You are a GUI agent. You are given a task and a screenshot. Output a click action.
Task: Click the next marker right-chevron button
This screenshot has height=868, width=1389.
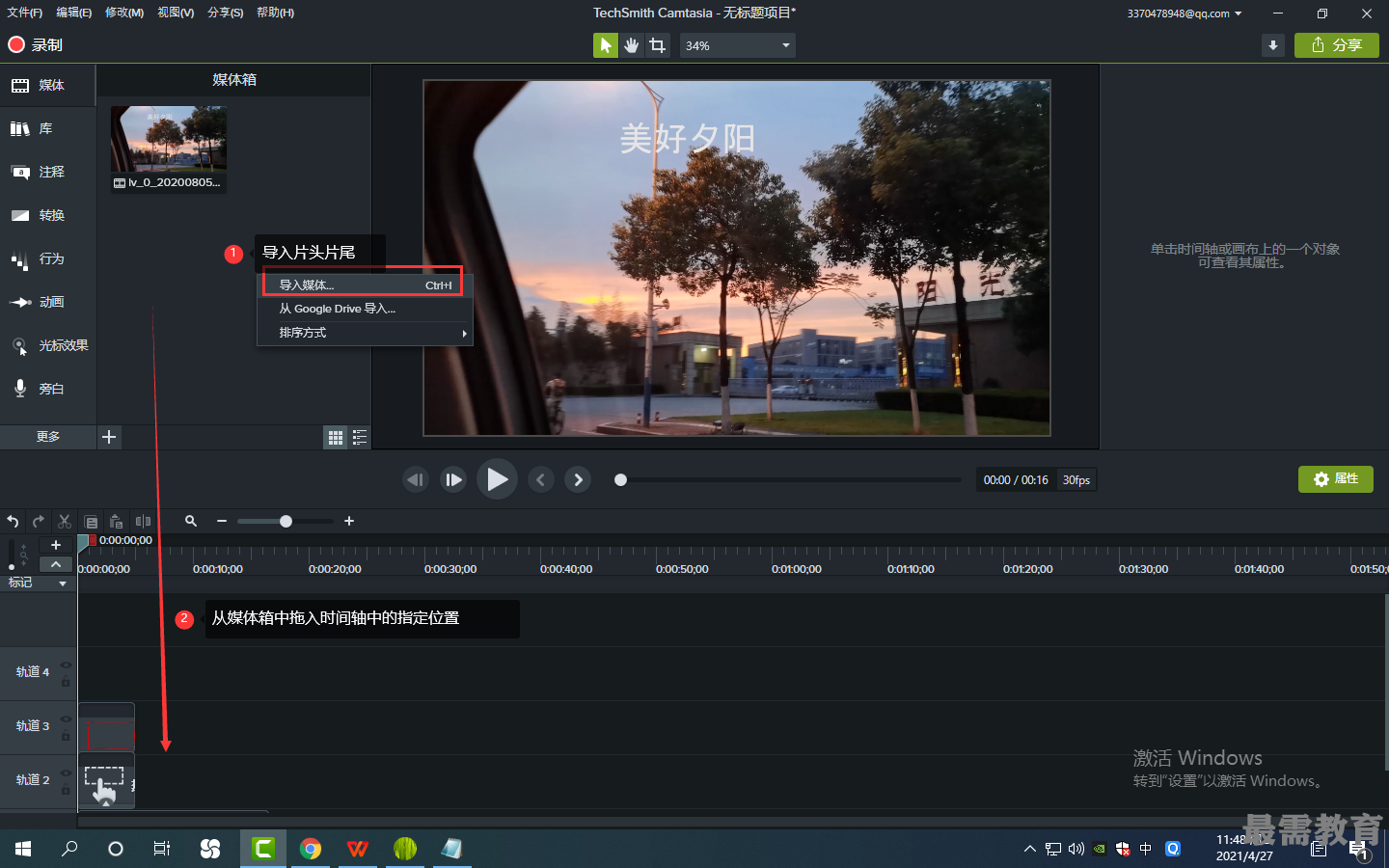point(578,479)
